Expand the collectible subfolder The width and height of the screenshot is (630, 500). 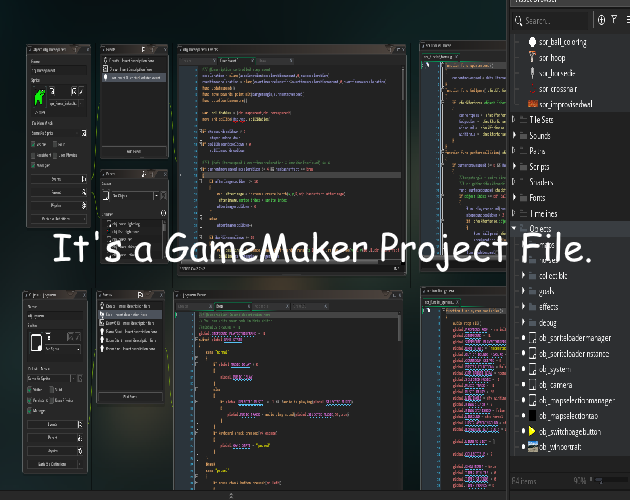tap(523, 275)
